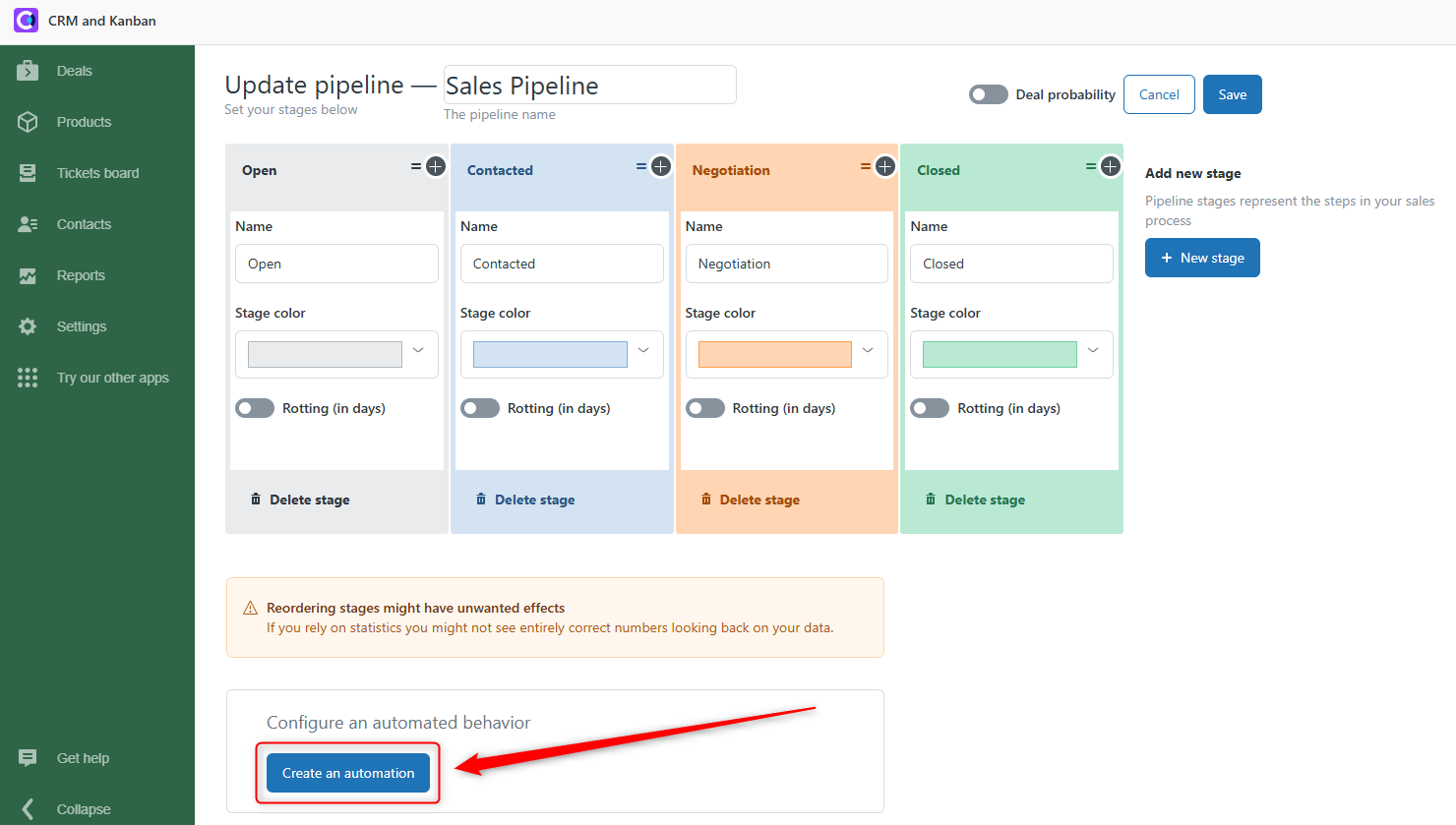1456x825 pixels.
Task: Click the Collapse sidebar chevron icon
Action: 28,809
